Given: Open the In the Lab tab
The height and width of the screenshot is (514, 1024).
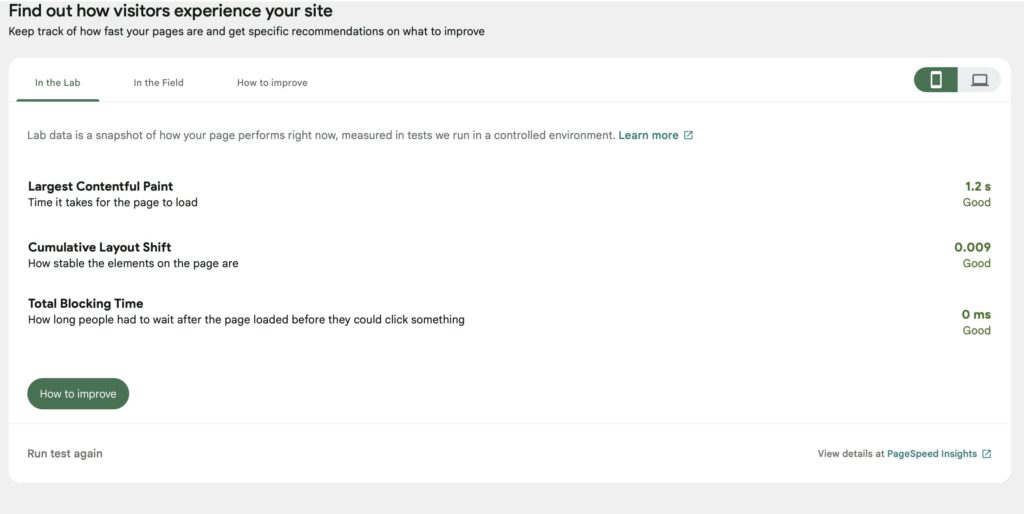Looking at the screenshot, I should [x=57, y=83].
